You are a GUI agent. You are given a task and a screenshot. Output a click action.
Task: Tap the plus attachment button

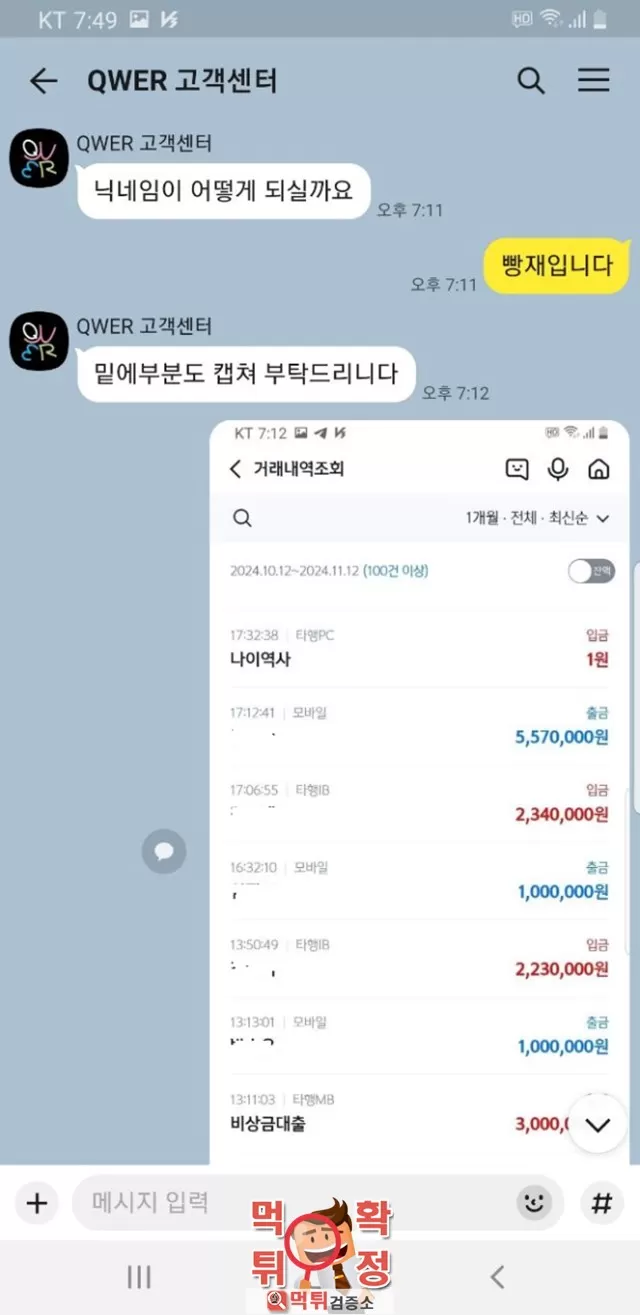point(37,1203)
